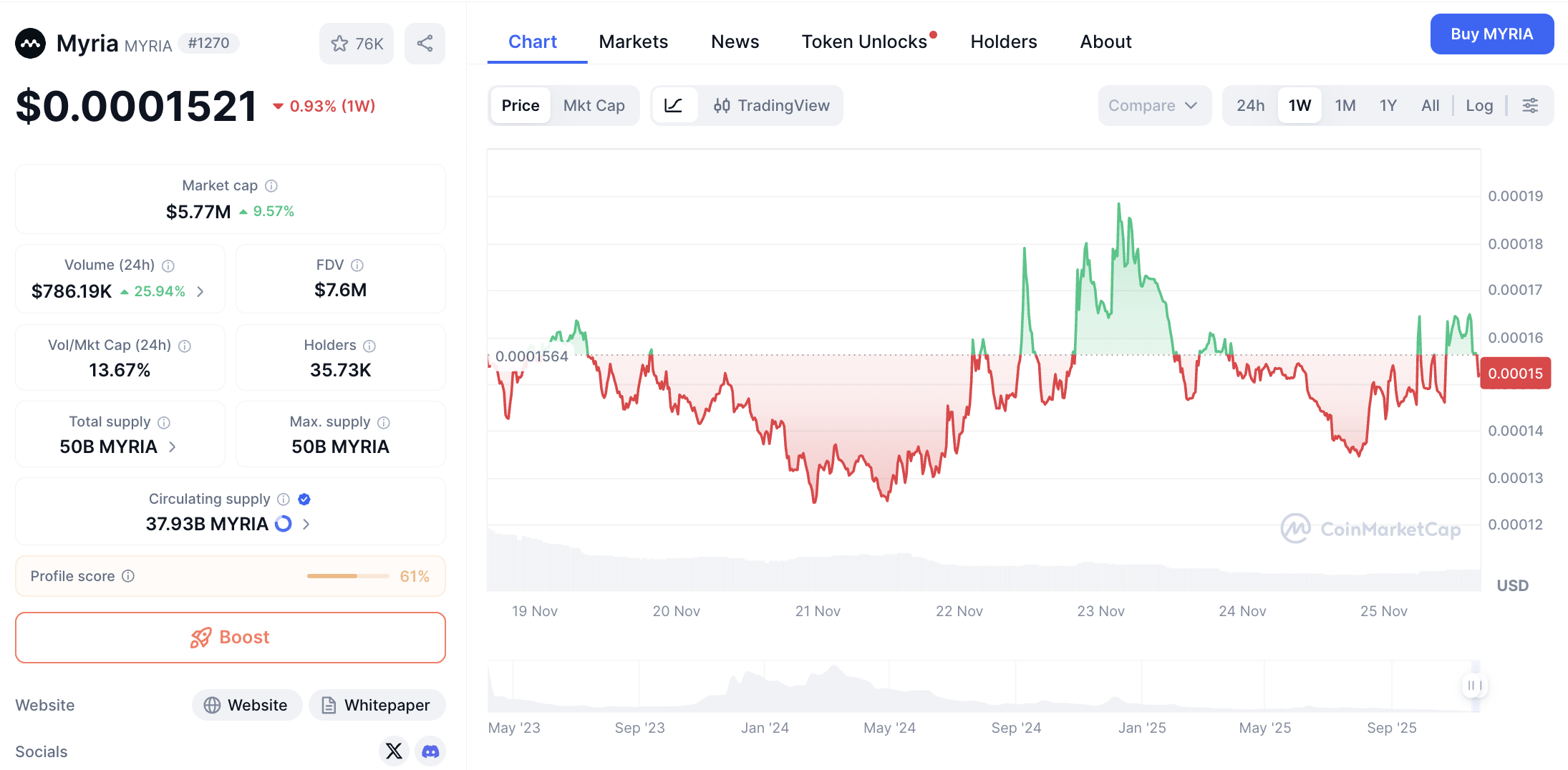1568x770 pixels.
Task: Select the line chart icon
Action: point(674,106)
